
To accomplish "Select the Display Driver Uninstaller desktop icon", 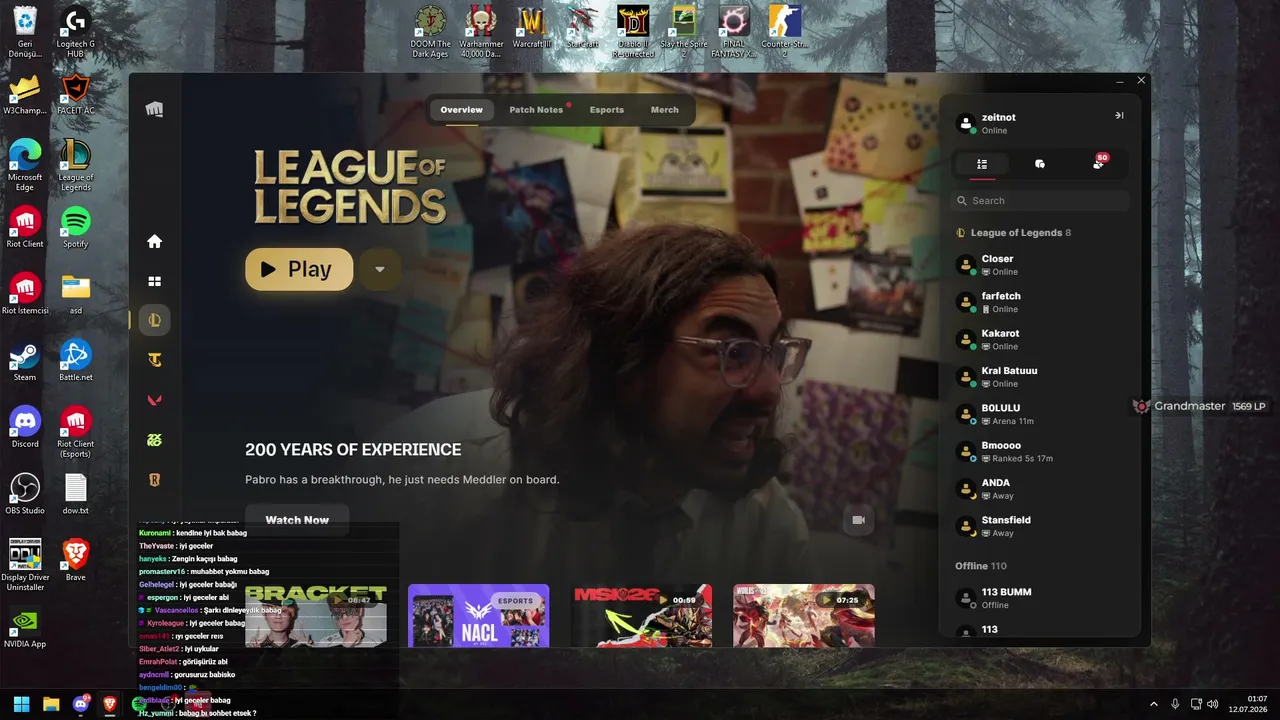I will tap(25, 566).
